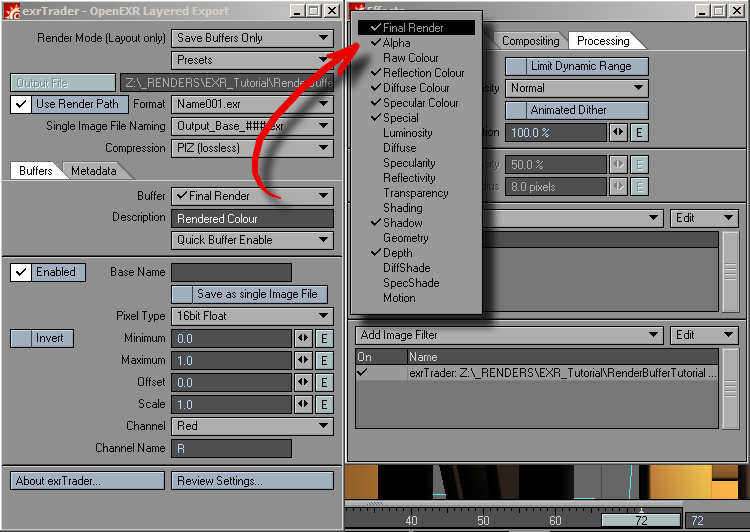Toggle the Invert checkbox
Viewport: 750px width, 532px height.
(20, 338)
